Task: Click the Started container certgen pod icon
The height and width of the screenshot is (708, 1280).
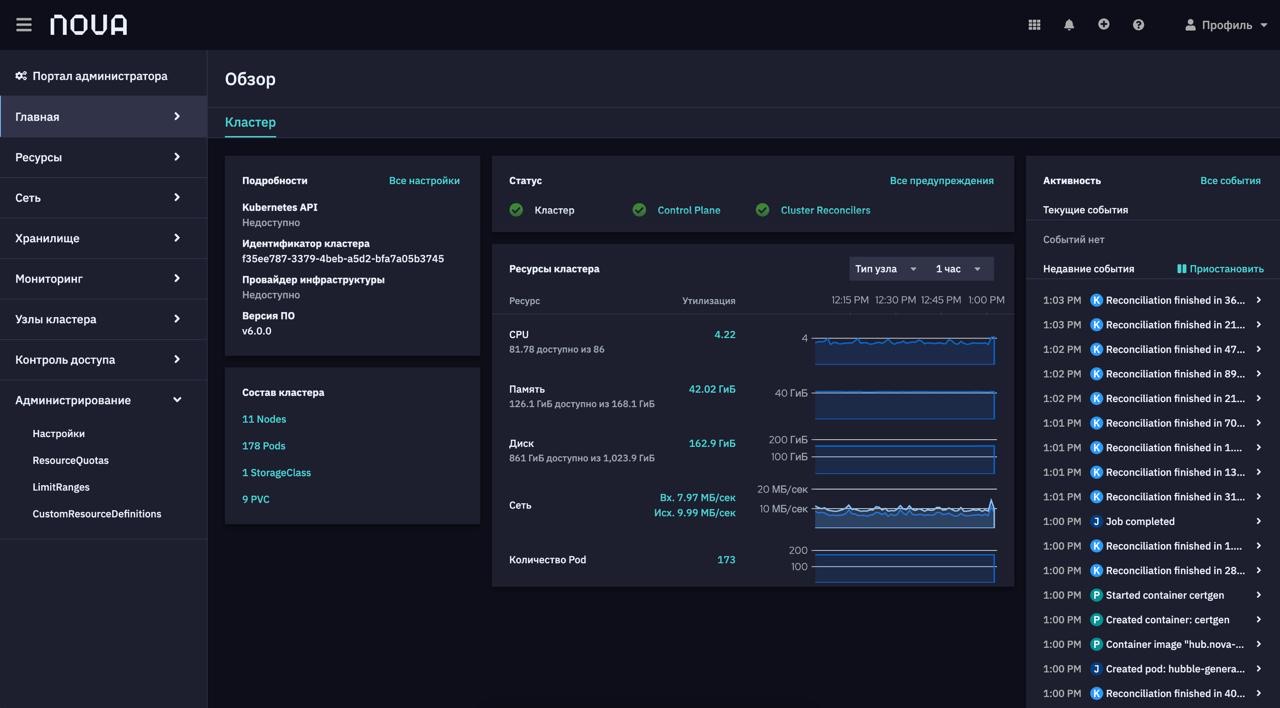Action: 1096,595
